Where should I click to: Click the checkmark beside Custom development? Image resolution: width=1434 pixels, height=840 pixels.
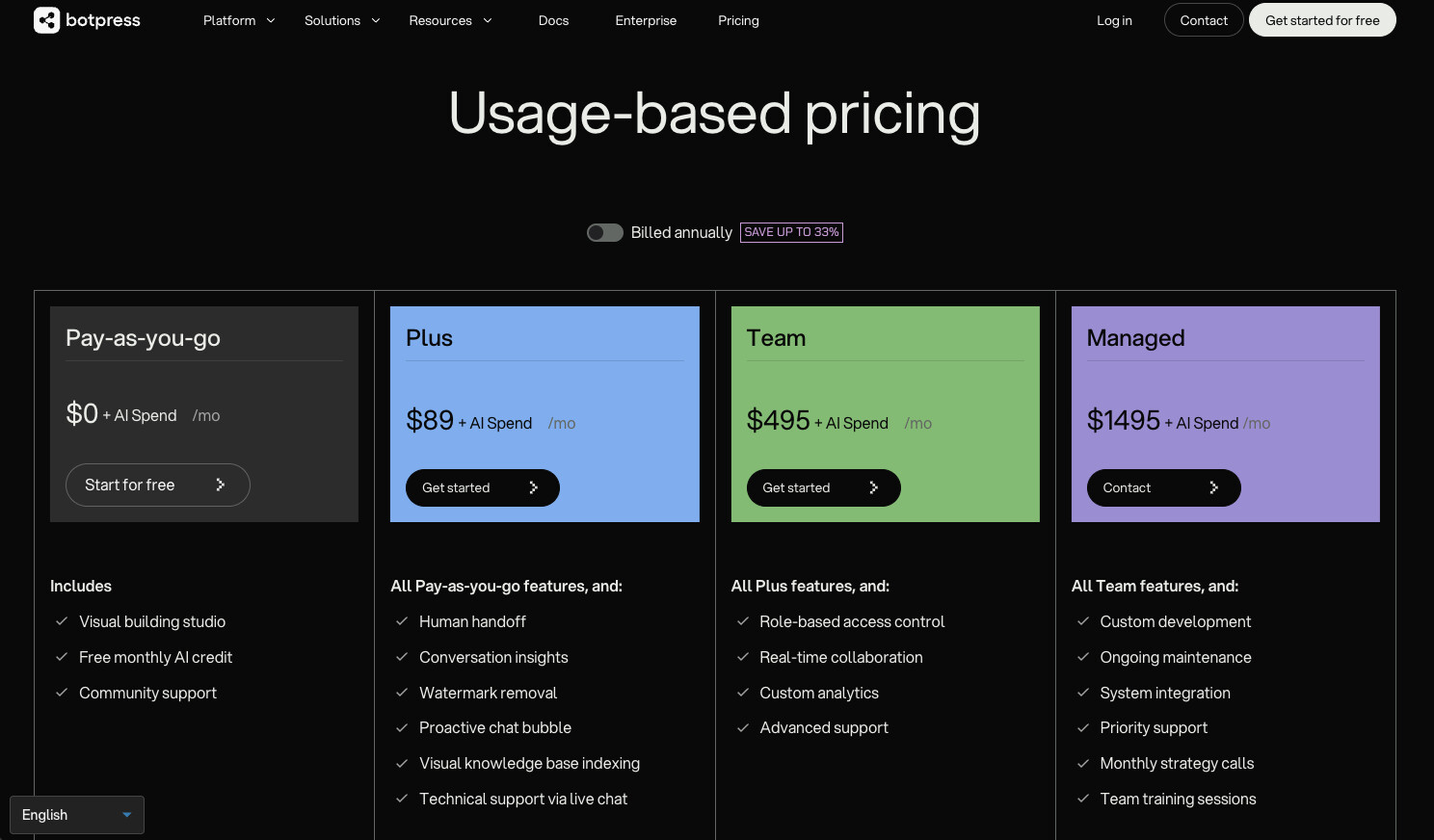[x=1082, y=621]
